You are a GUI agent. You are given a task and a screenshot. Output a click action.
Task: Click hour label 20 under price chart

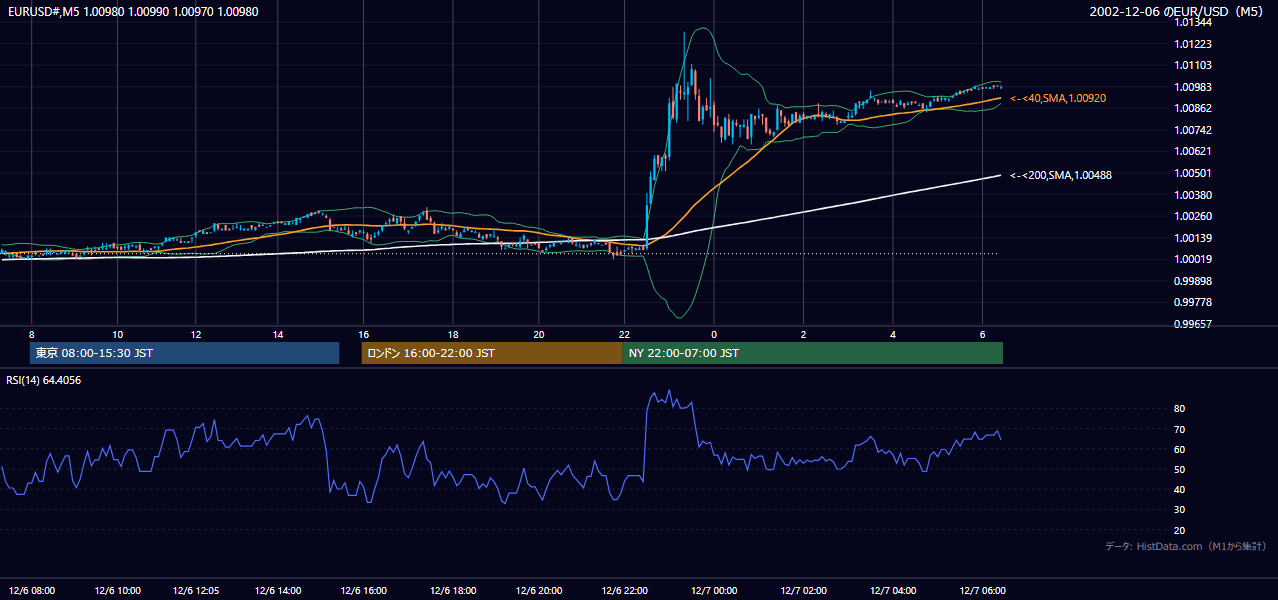point(540,334)
